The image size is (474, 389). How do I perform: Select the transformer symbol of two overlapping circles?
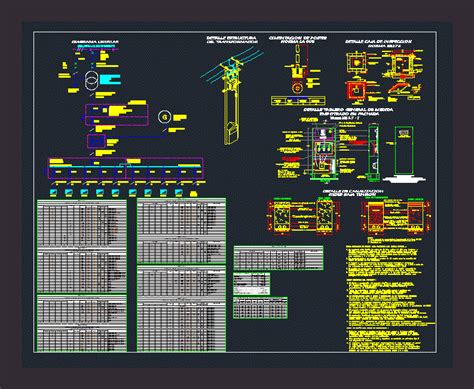click(x=92, y=80)
